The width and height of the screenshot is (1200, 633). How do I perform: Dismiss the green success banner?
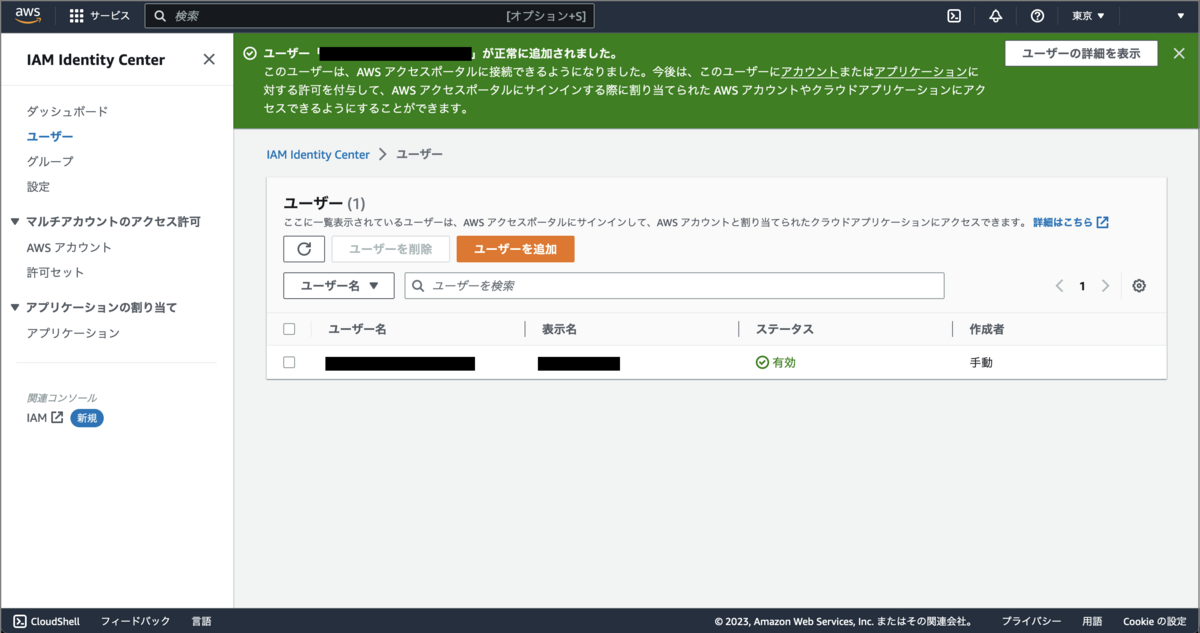1179,54
